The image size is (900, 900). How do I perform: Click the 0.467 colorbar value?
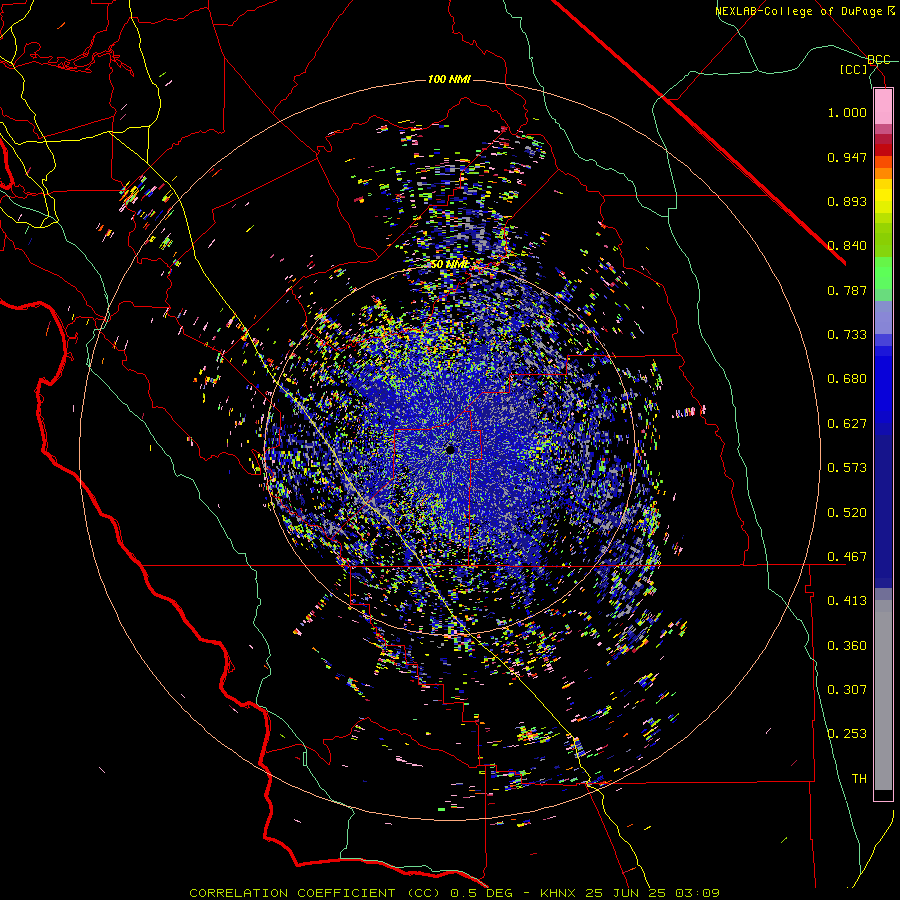[847, 557]
